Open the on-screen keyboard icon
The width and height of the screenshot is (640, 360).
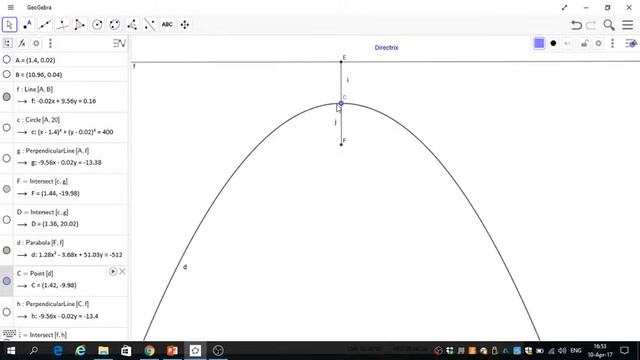[9, 333]
